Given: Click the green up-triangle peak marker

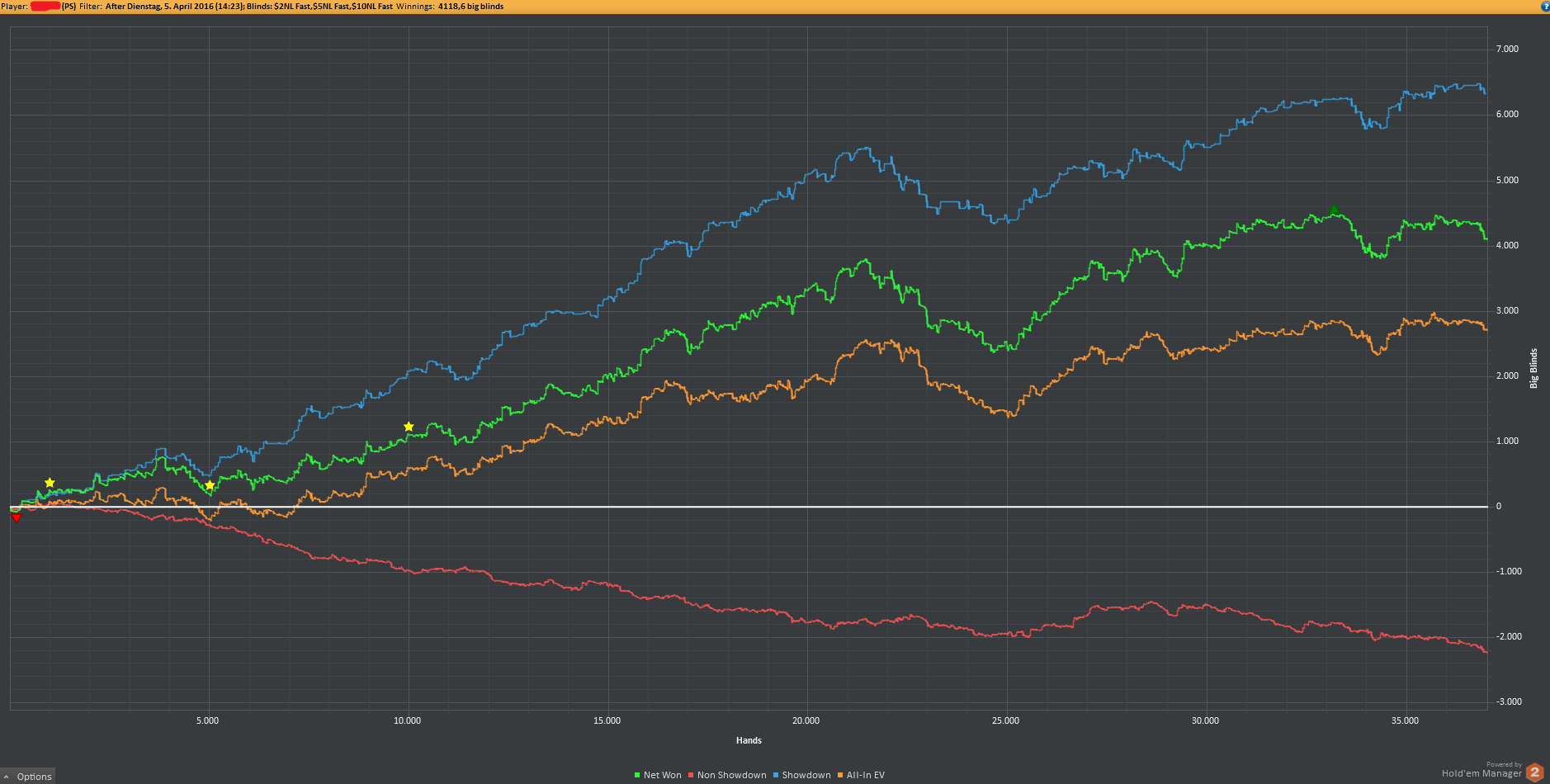Looking at the screenshot, I should 1335,210.
